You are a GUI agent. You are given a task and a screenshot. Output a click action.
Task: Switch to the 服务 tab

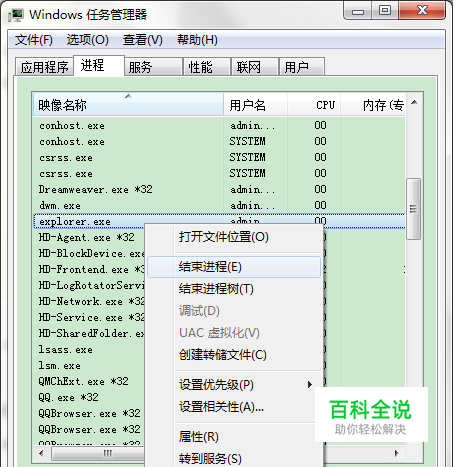[153, 67]
